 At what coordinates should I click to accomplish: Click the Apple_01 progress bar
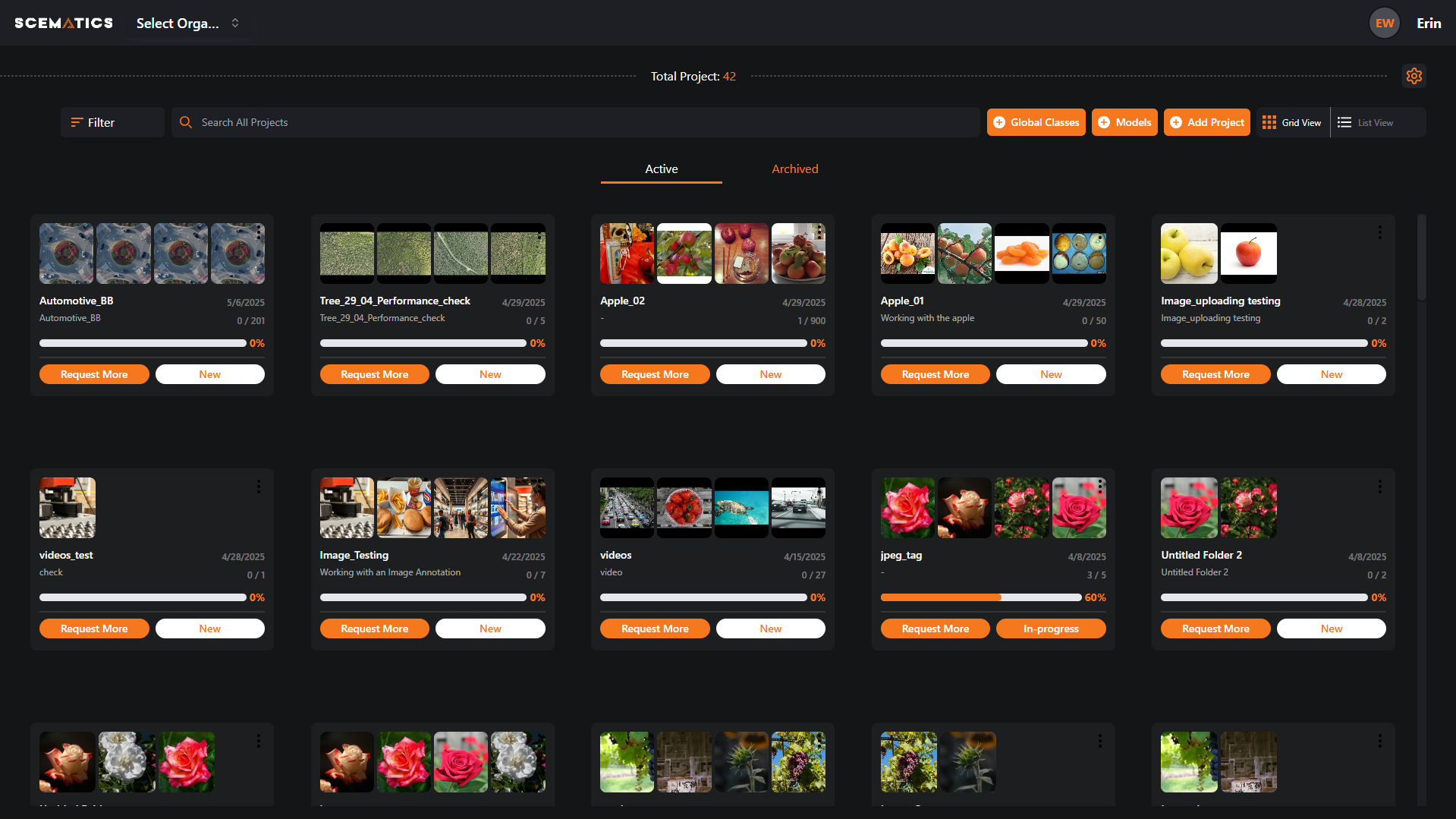984,343
